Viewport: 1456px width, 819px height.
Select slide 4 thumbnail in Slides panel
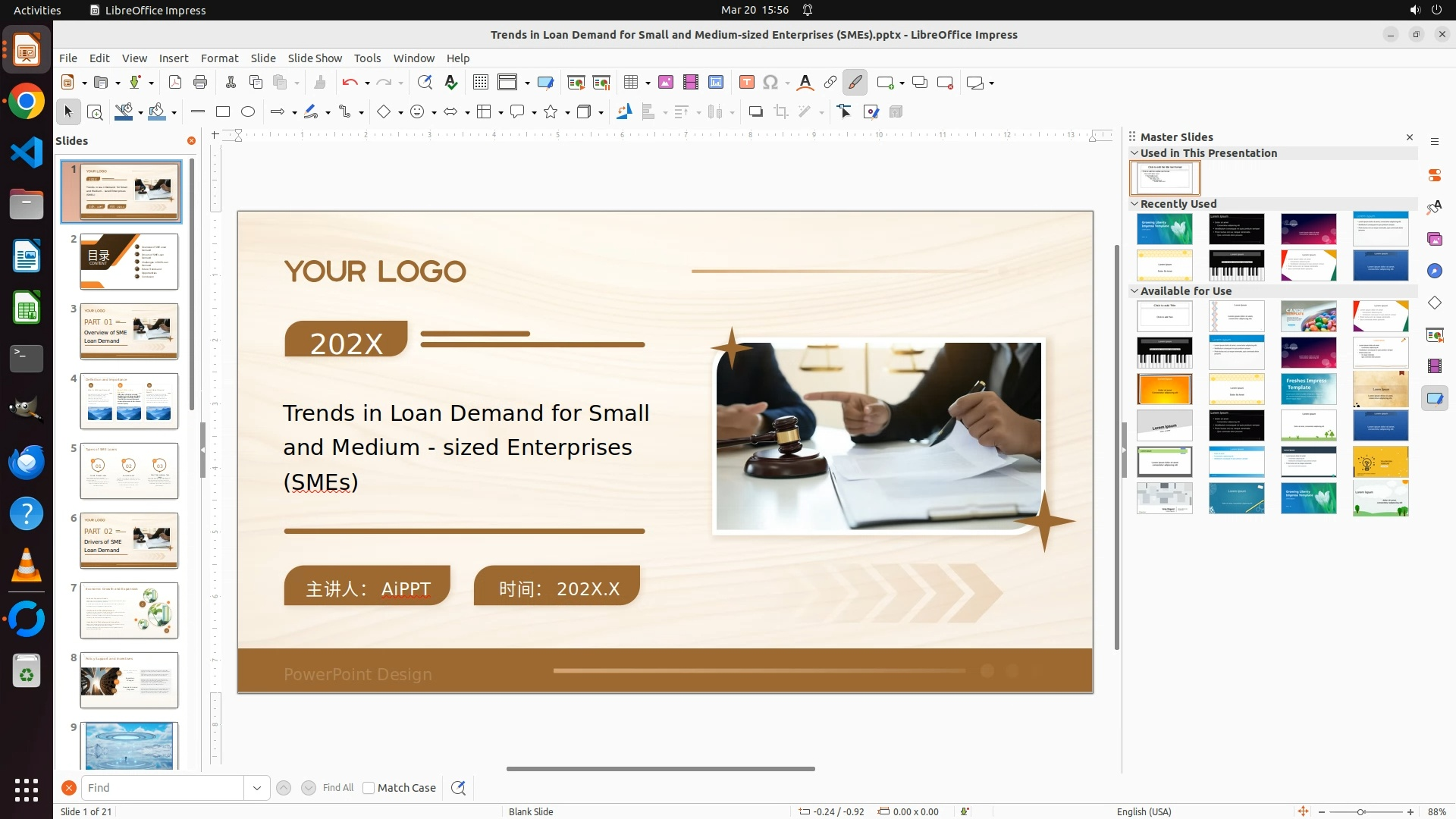[129, 401]
